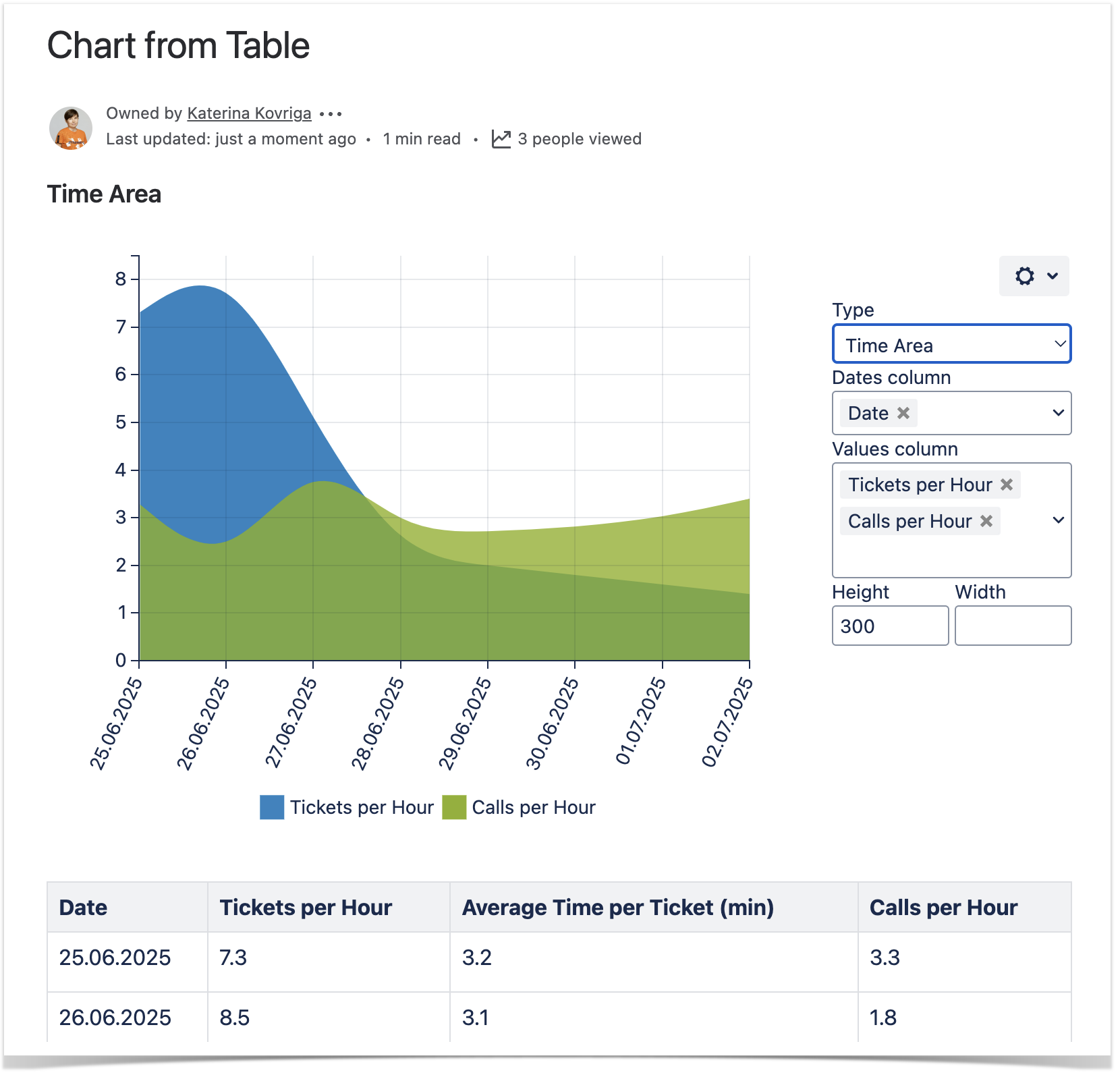Click the page views analytics icon

tap(501, 139)
